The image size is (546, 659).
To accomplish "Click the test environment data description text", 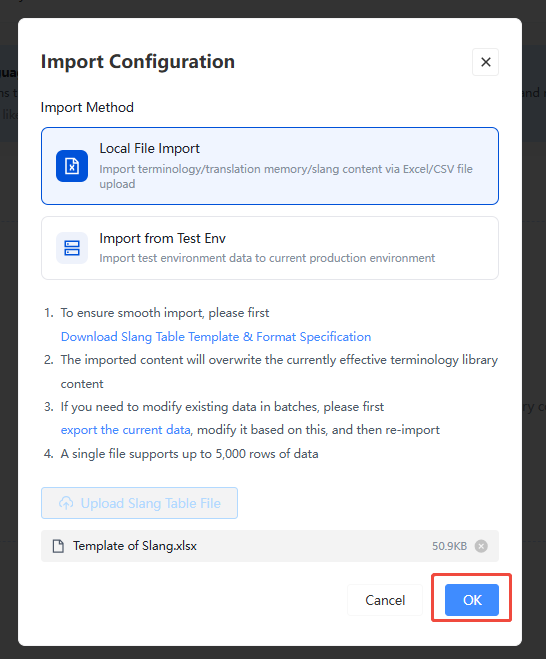I will [267, 258].
